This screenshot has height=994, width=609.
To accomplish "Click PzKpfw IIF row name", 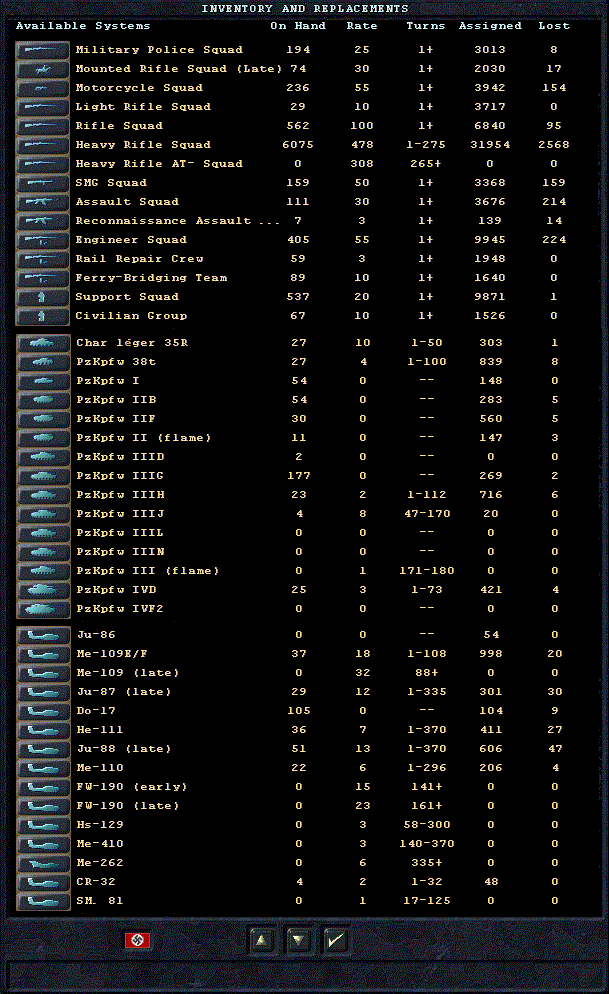I will [116, 419].
